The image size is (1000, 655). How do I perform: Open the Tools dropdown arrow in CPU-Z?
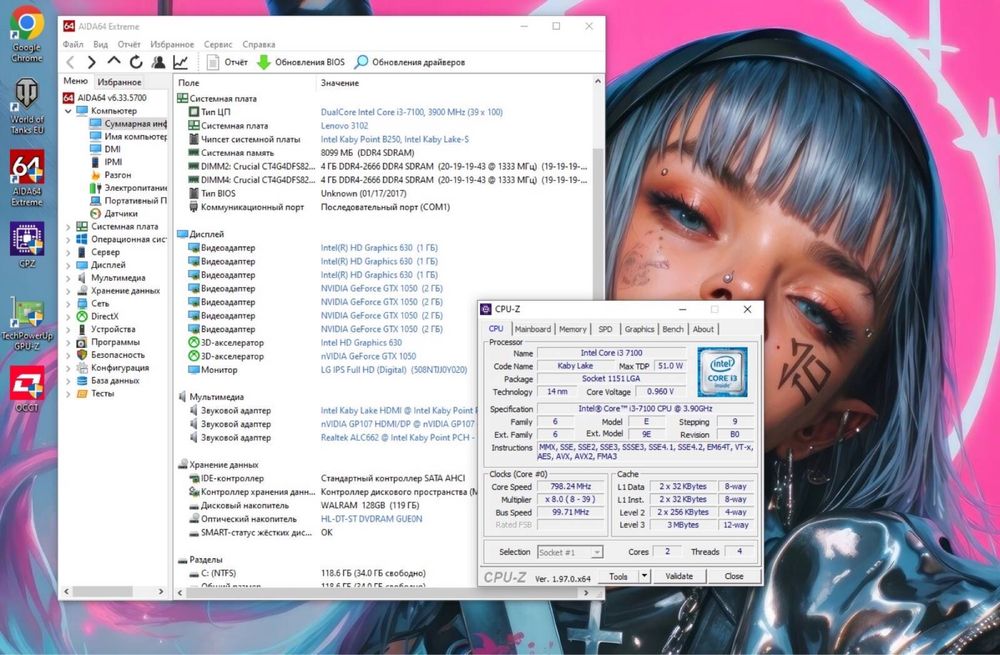click(x=644, y=576)
